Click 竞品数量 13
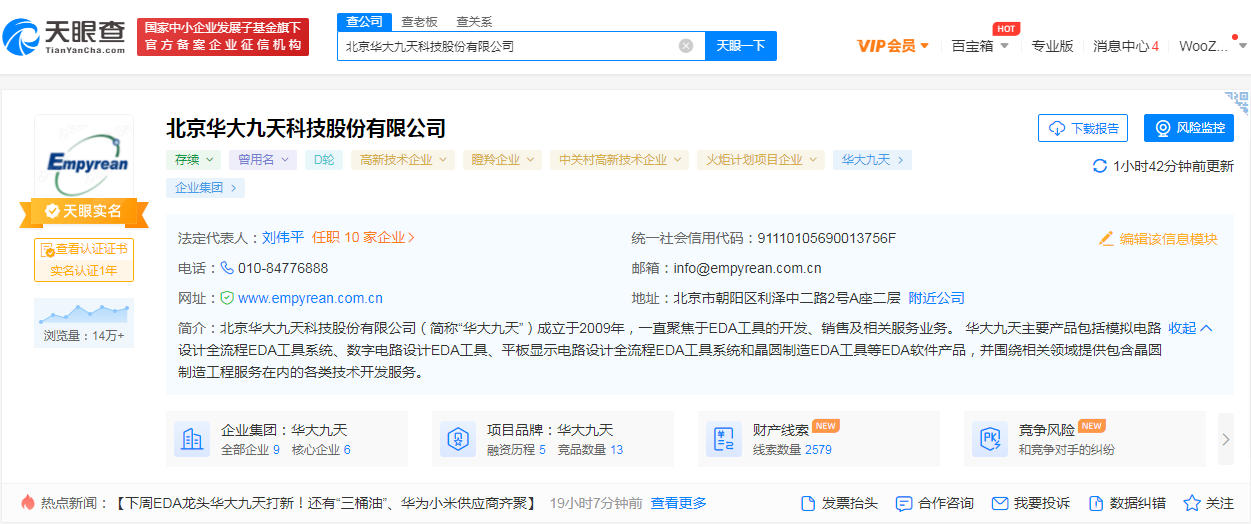Screen dimensions: 1251x524 [590, 450]
